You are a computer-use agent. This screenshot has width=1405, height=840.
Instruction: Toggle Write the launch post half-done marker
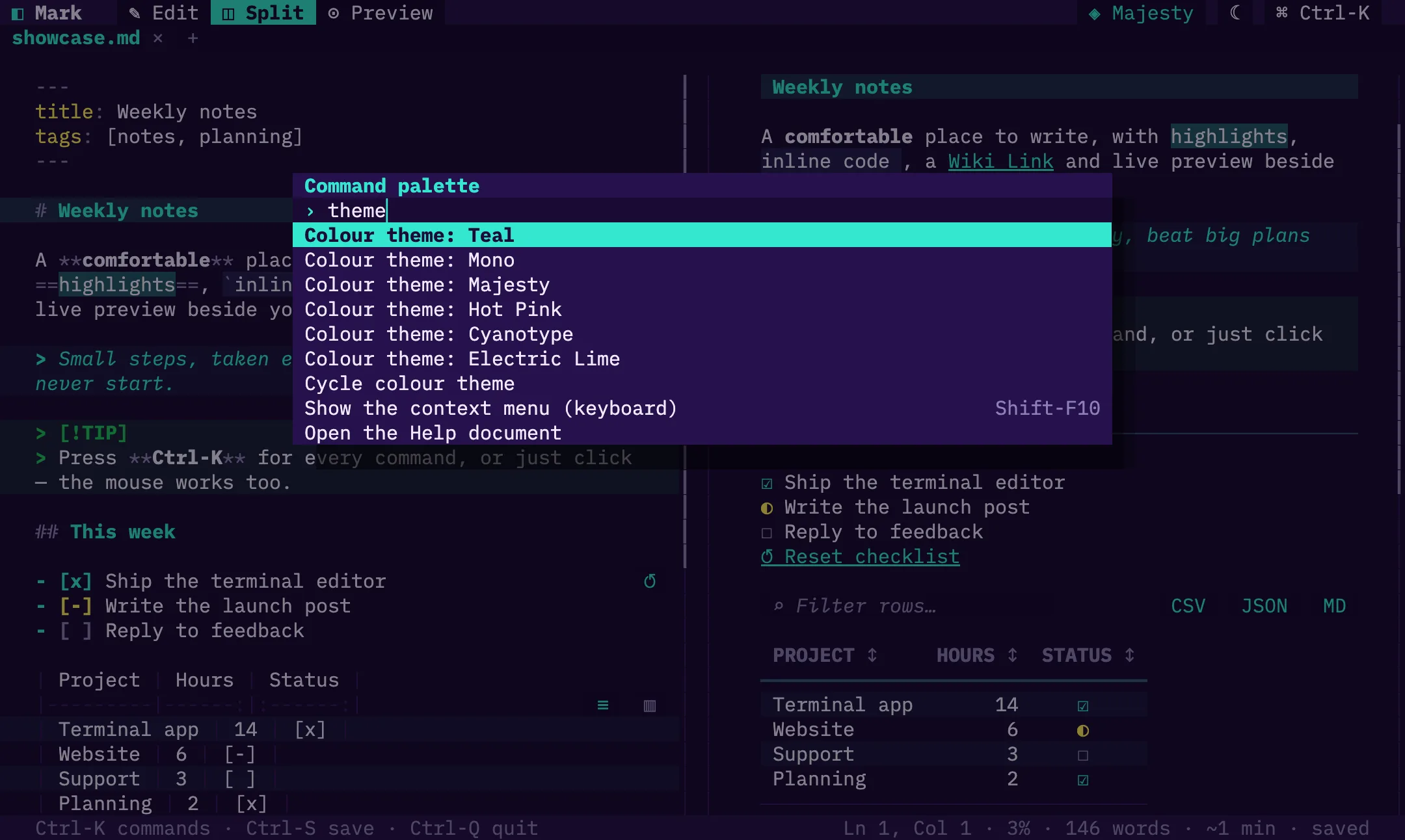coord(767,508)
